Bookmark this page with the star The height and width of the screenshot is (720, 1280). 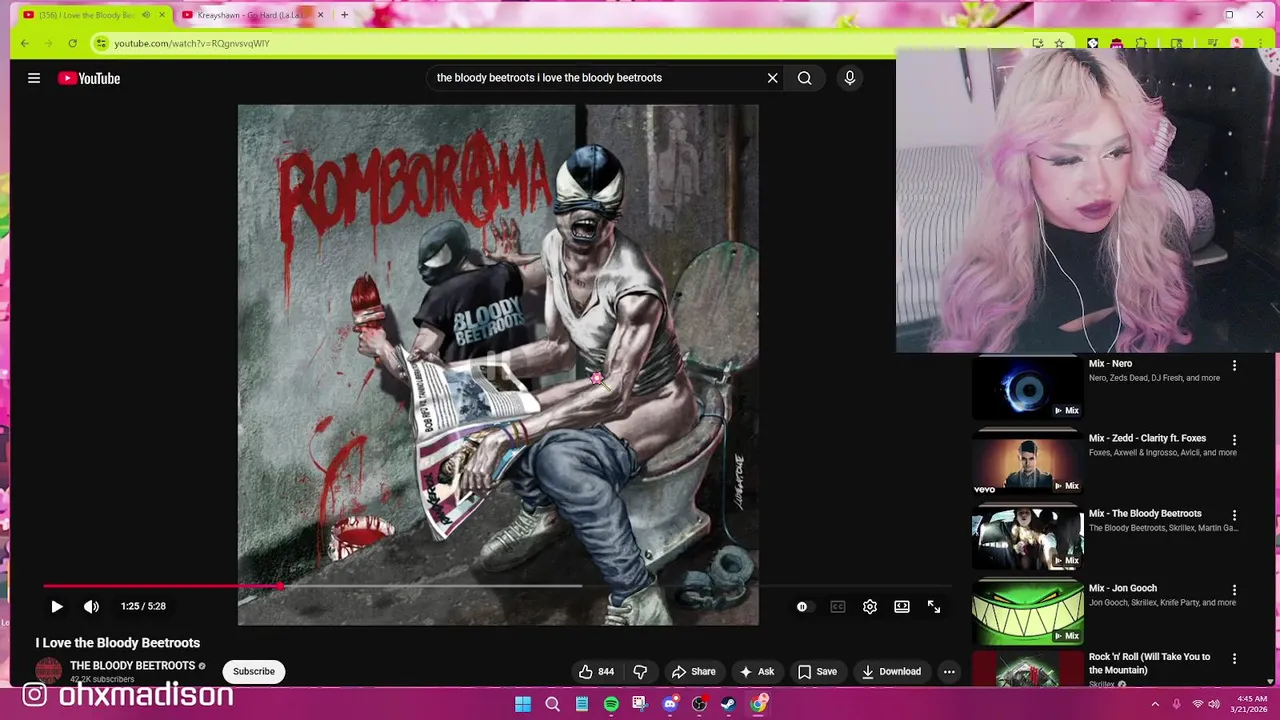(x=1059, y=43)
